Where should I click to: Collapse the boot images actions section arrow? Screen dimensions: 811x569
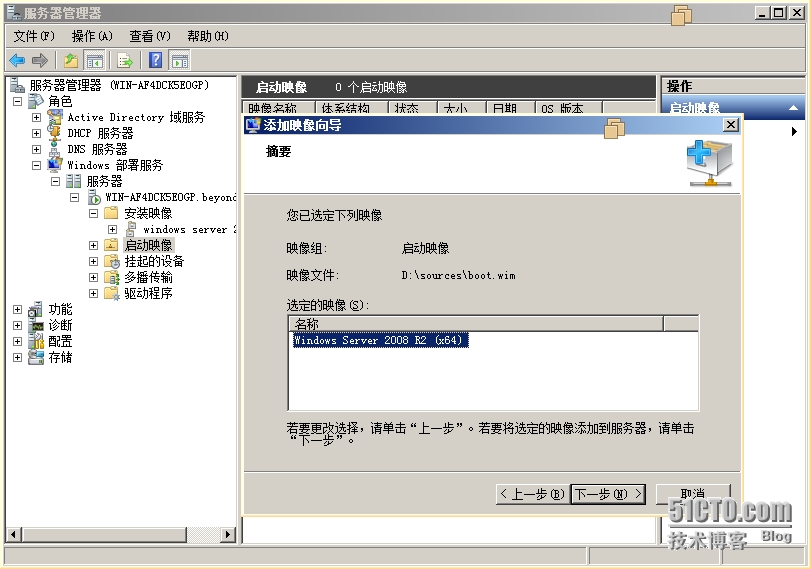pyautogui.click(x=793, y=108)
